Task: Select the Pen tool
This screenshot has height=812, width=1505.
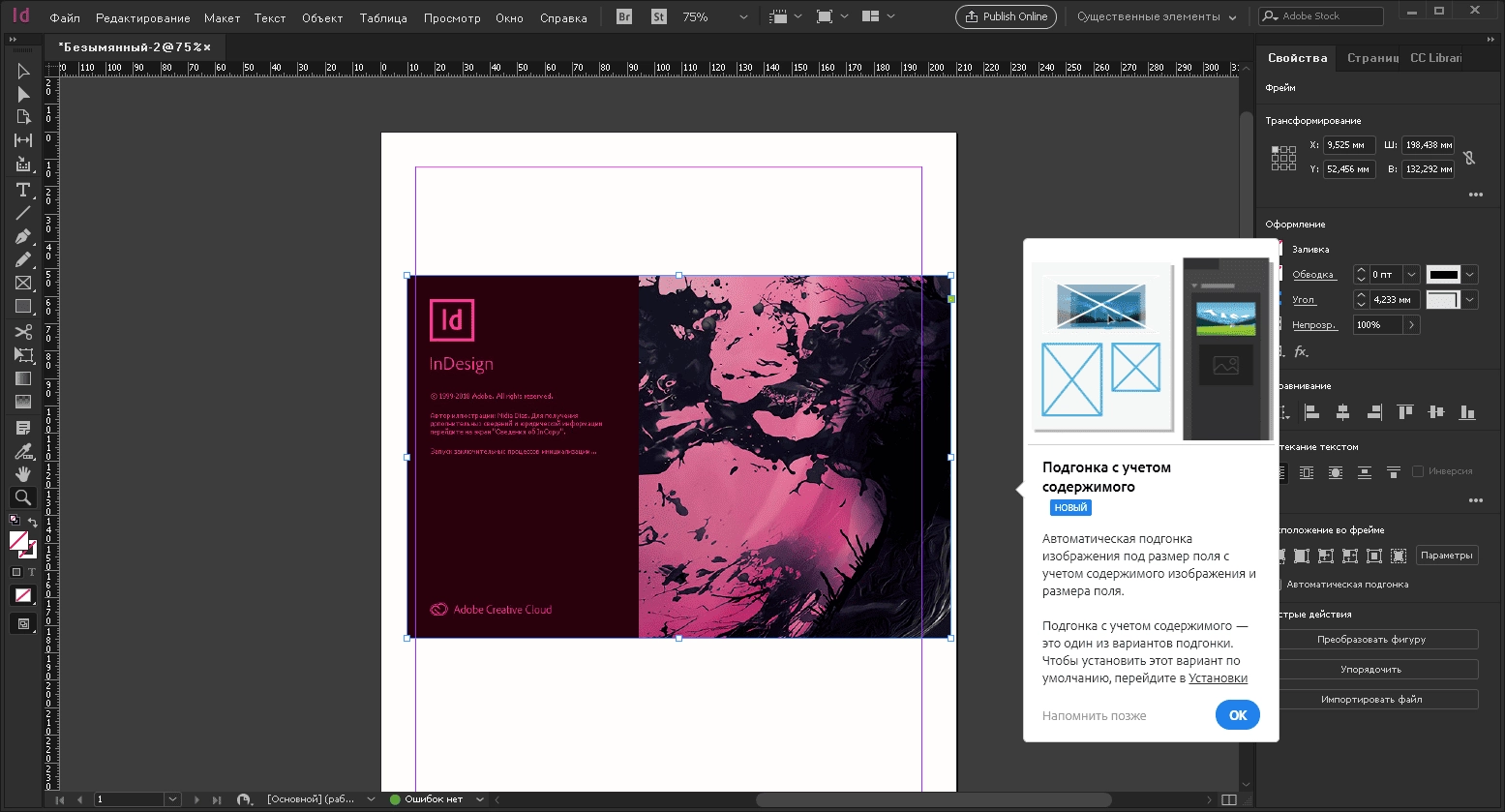Action: point(23,236)
